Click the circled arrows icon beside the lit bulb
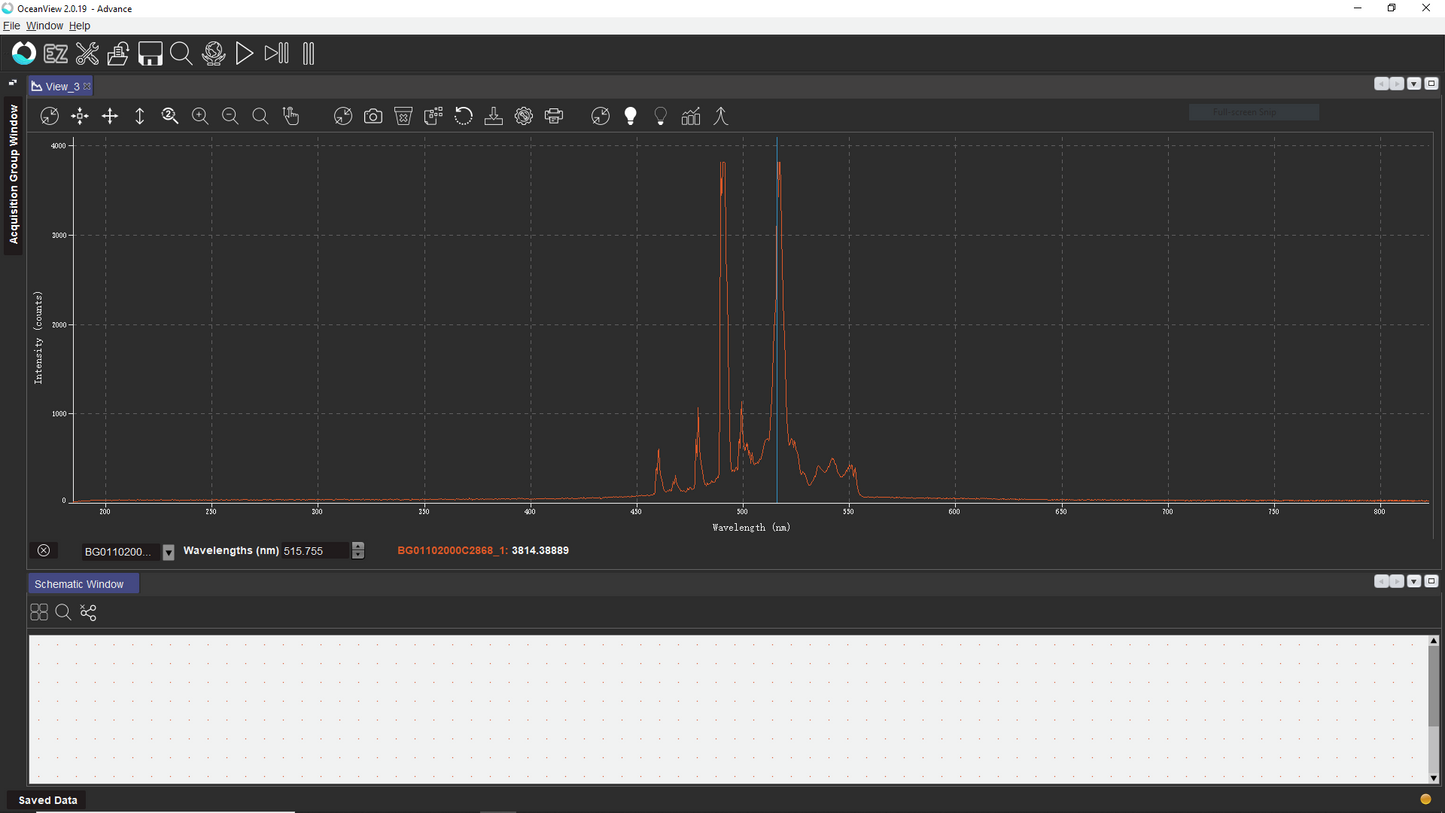Screen dimensions: 1445x813 pos(600,117)
